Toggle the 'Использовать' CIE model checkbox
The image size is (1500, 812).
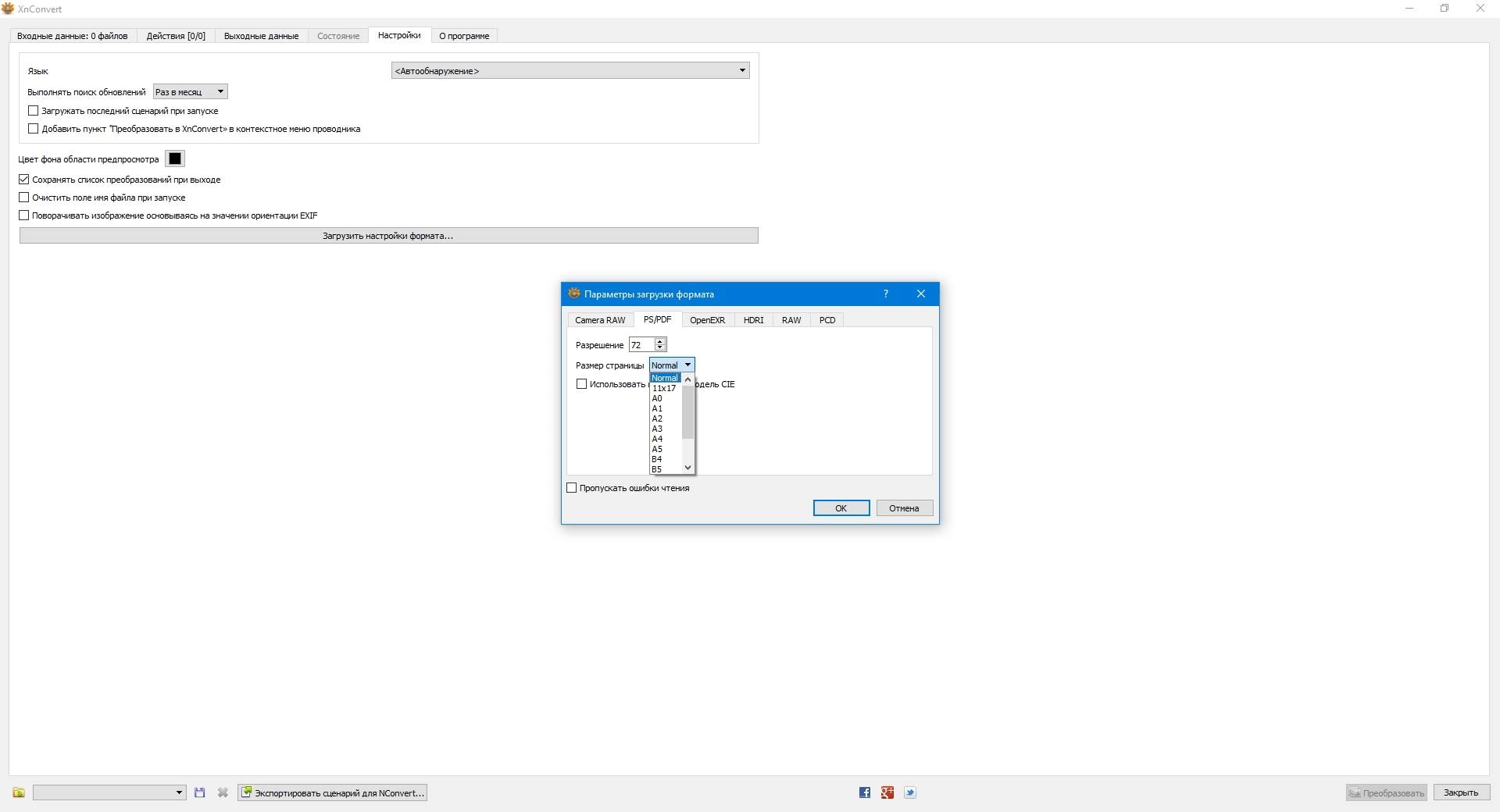(x=581, y=384)
